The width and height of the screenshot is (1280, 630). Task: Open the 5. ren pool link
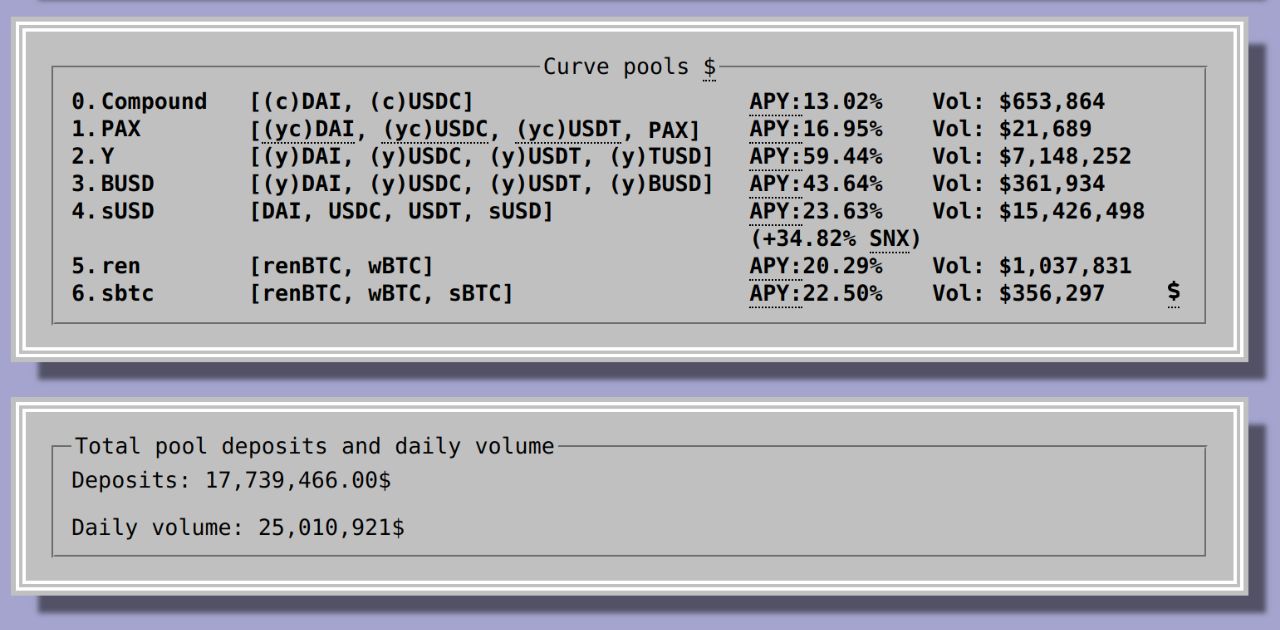(106, 266)
